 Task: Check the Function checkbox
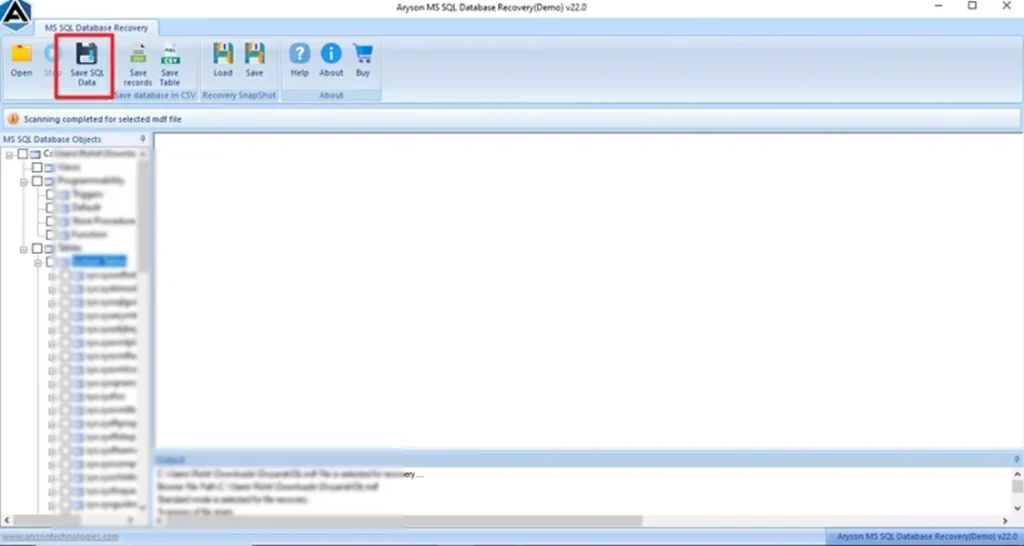[x=50, y=234]
